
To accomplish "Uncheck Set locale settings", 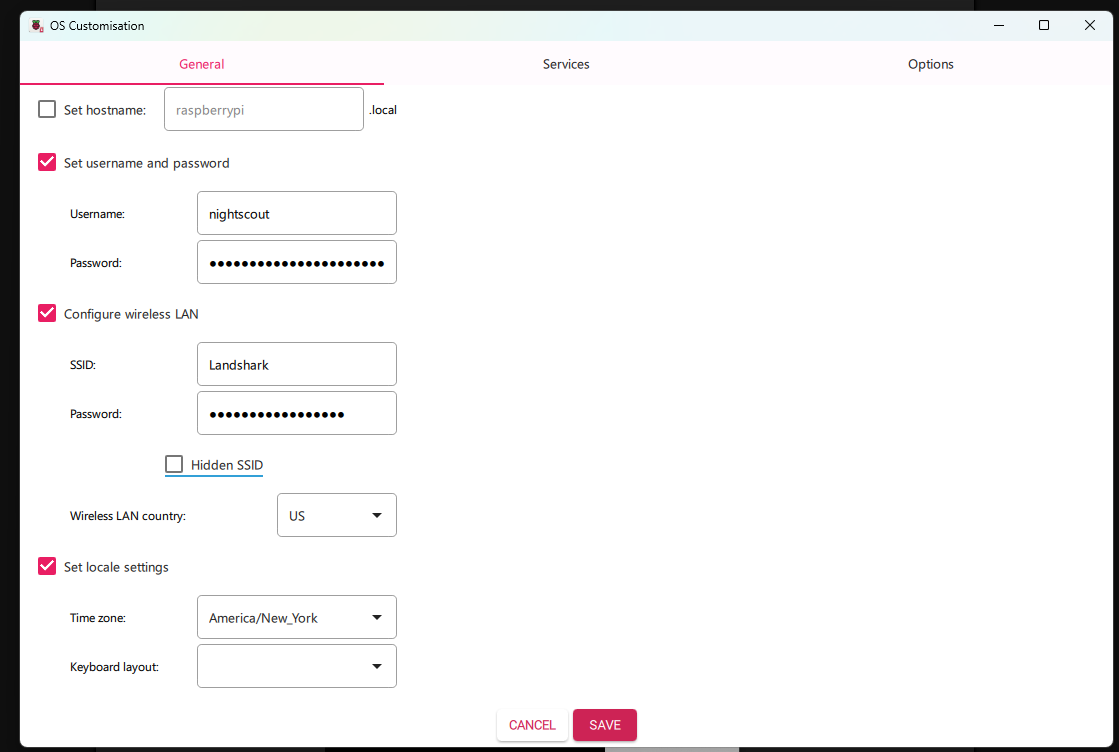I will click(47, 566).
